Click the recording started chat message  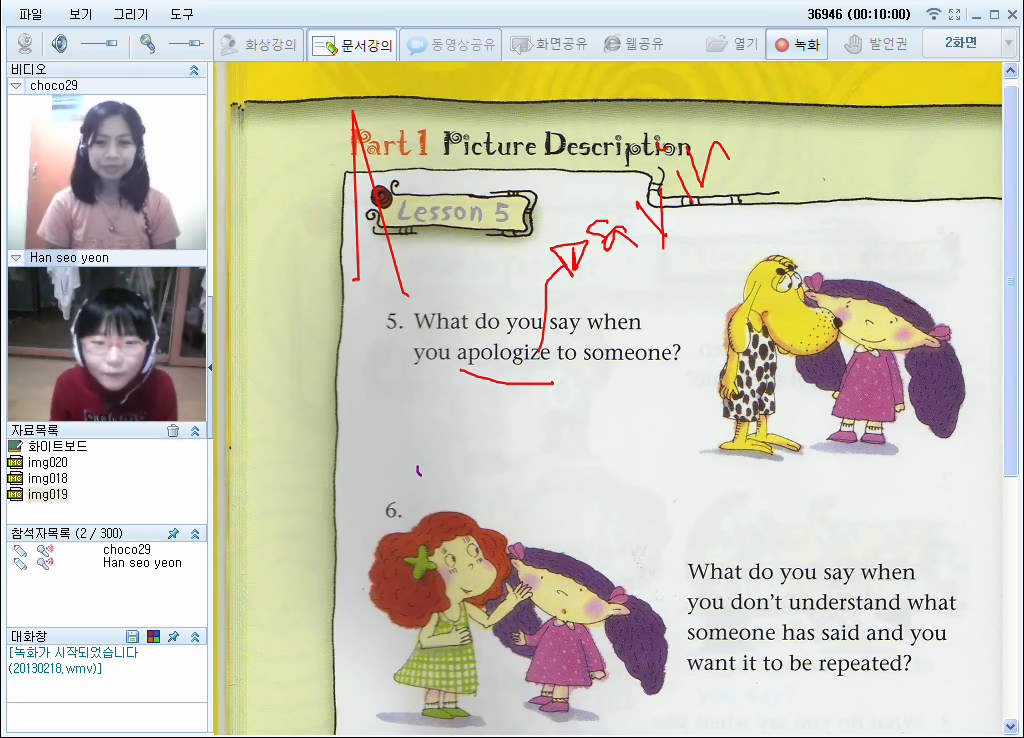74,660
